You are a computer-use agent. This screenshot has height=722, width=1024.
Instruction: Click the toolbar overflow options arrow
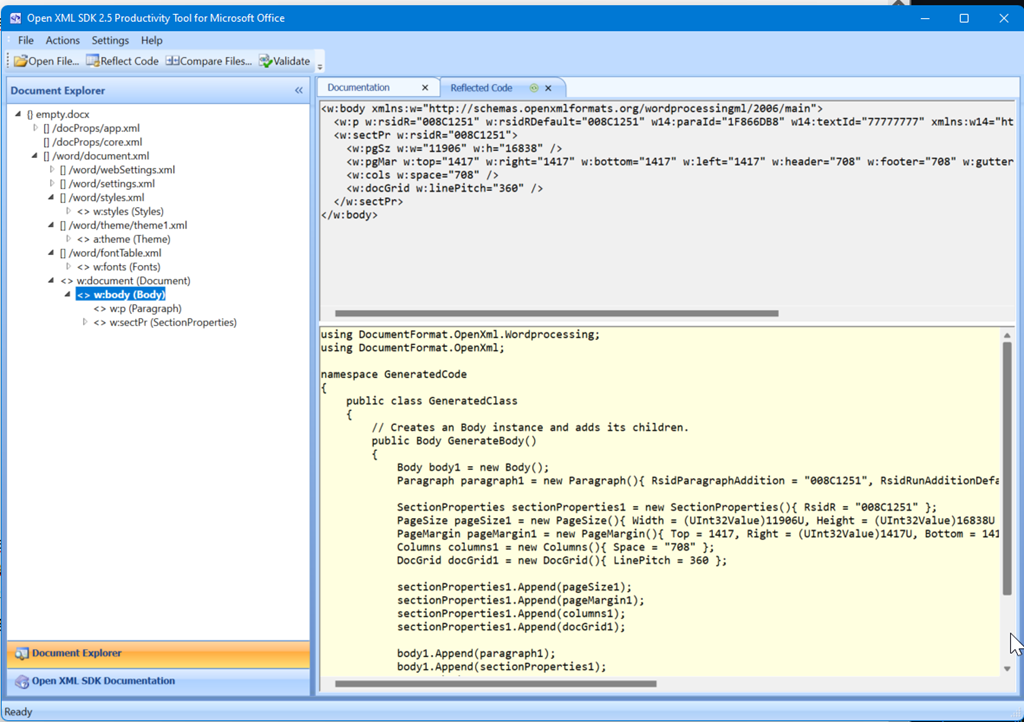(320, 66)
